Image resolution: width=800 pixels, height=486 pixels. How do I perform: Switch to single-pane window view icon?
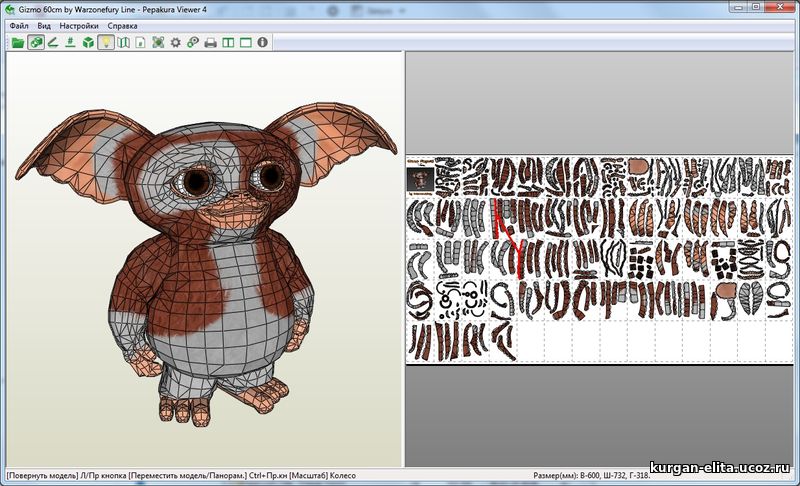click(x=245, y=42)
